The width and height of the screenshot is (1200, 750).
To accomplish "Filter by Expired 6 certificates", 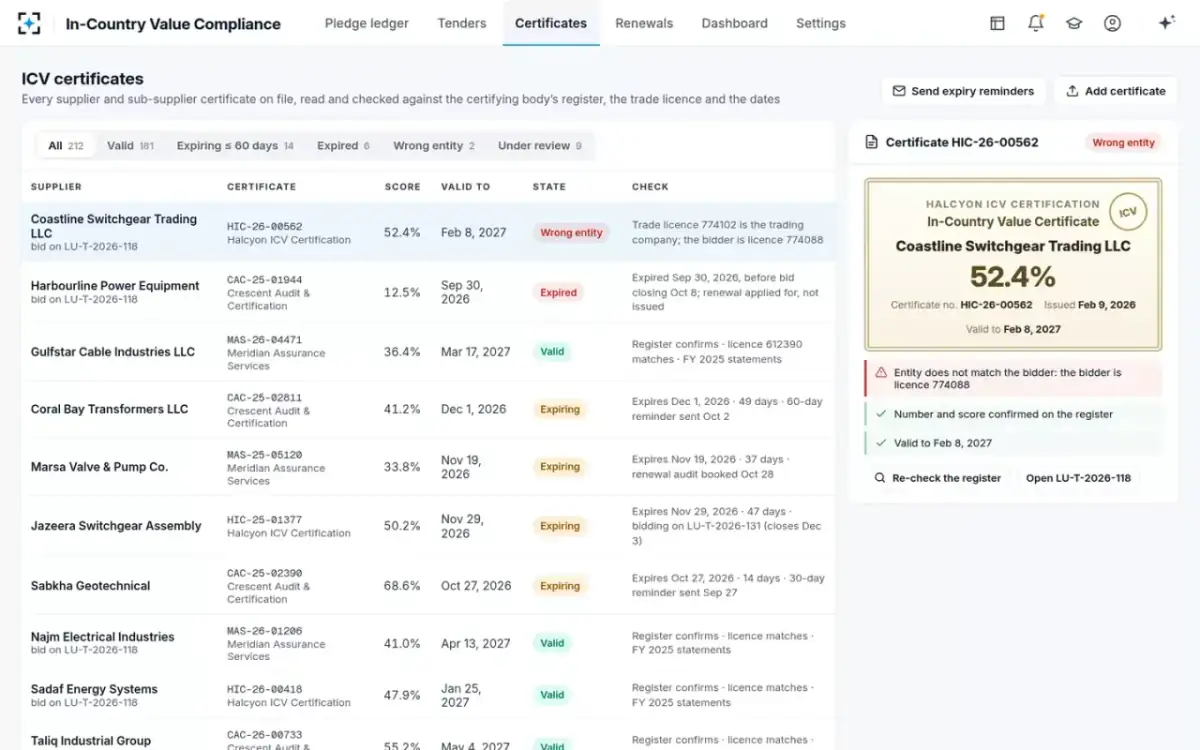I will point(343,146).
